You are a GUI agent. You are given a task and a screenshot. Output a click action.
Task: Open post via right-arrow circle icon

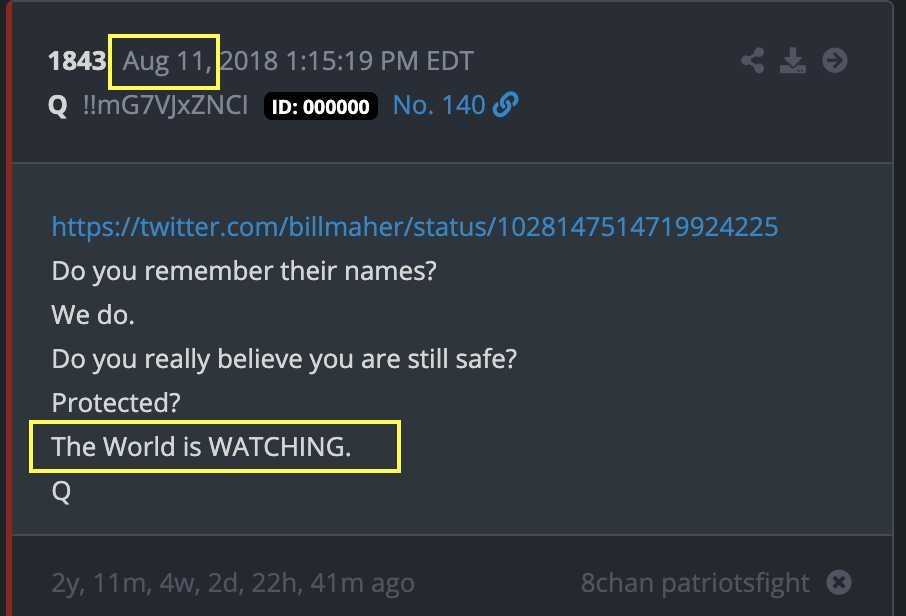835,61
